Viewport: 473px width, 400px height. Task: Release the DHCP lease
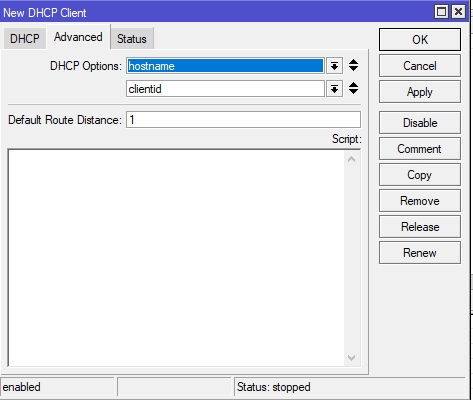[420, 227]
